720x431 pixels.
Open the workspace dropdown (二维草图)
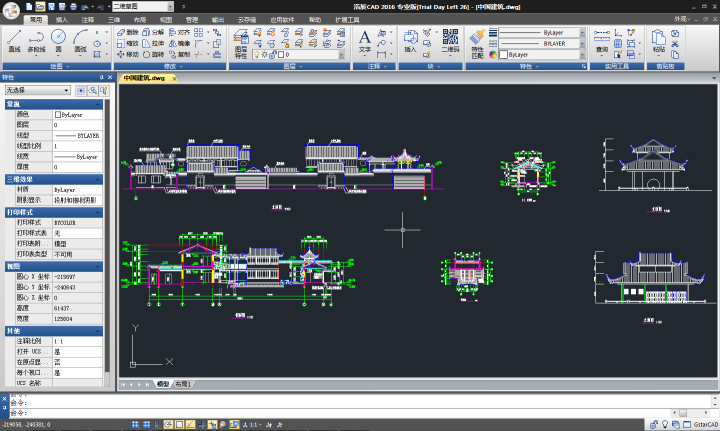143,6
